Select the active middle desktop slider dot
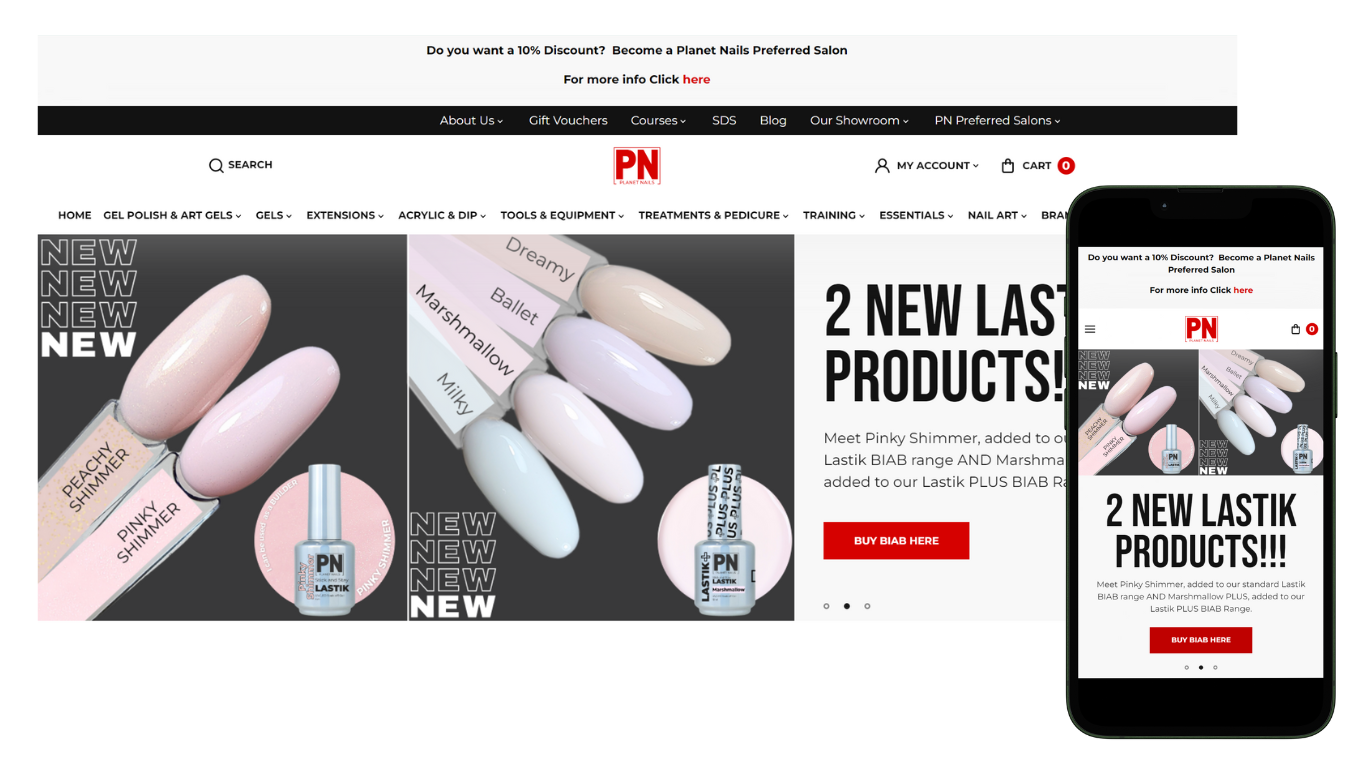1366x768 pixels. [847, 606]
